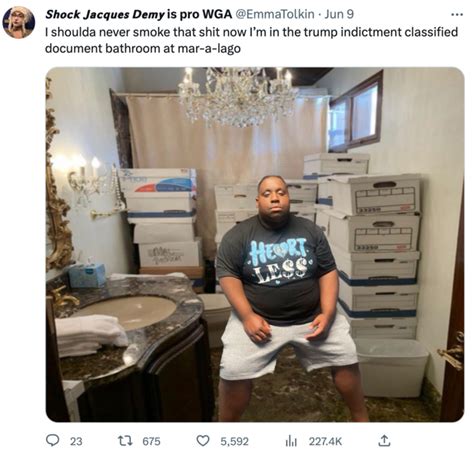Click the 23 replies count
474x457 pixels.
76,441
